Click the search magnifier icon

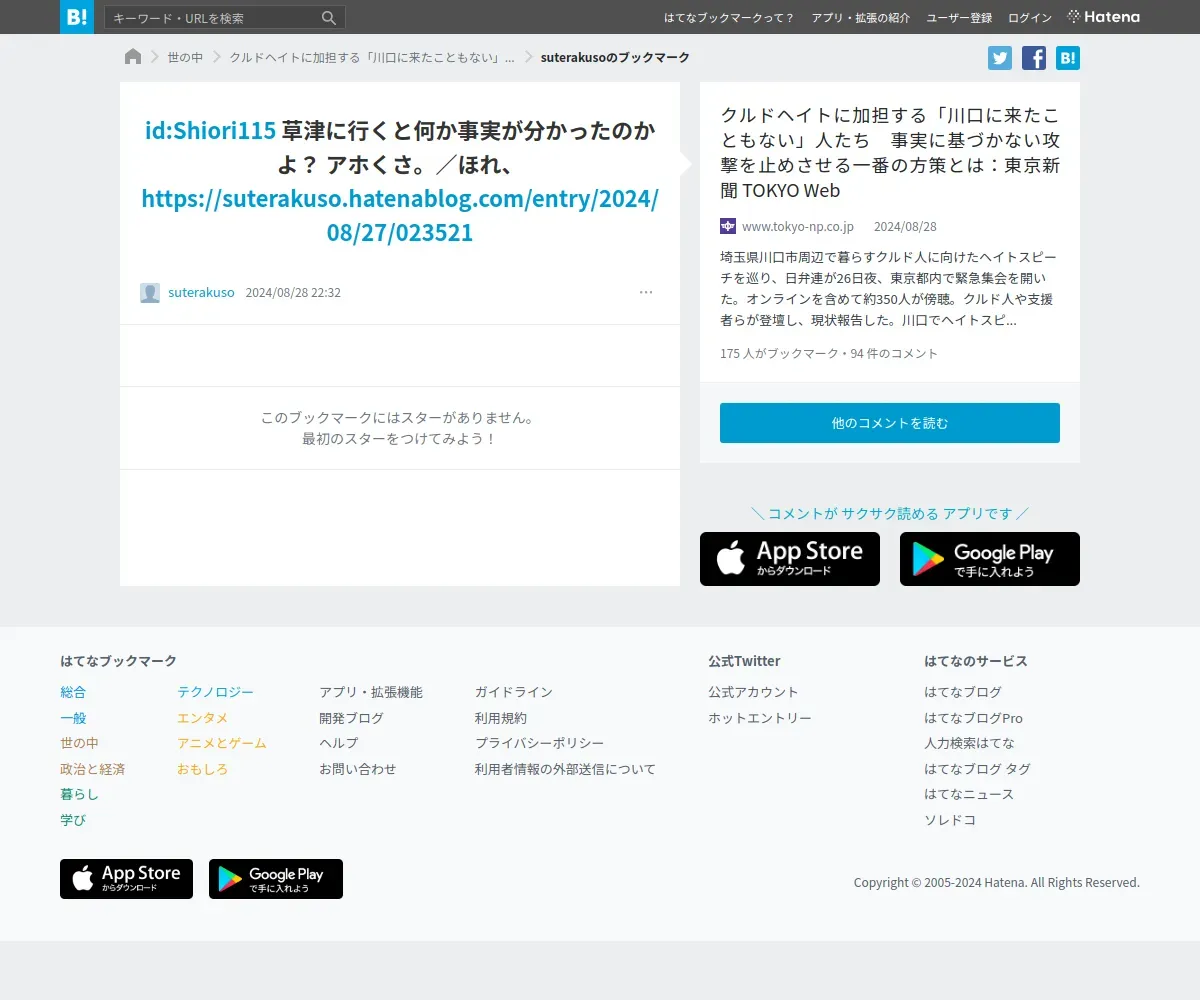(329, 18)
